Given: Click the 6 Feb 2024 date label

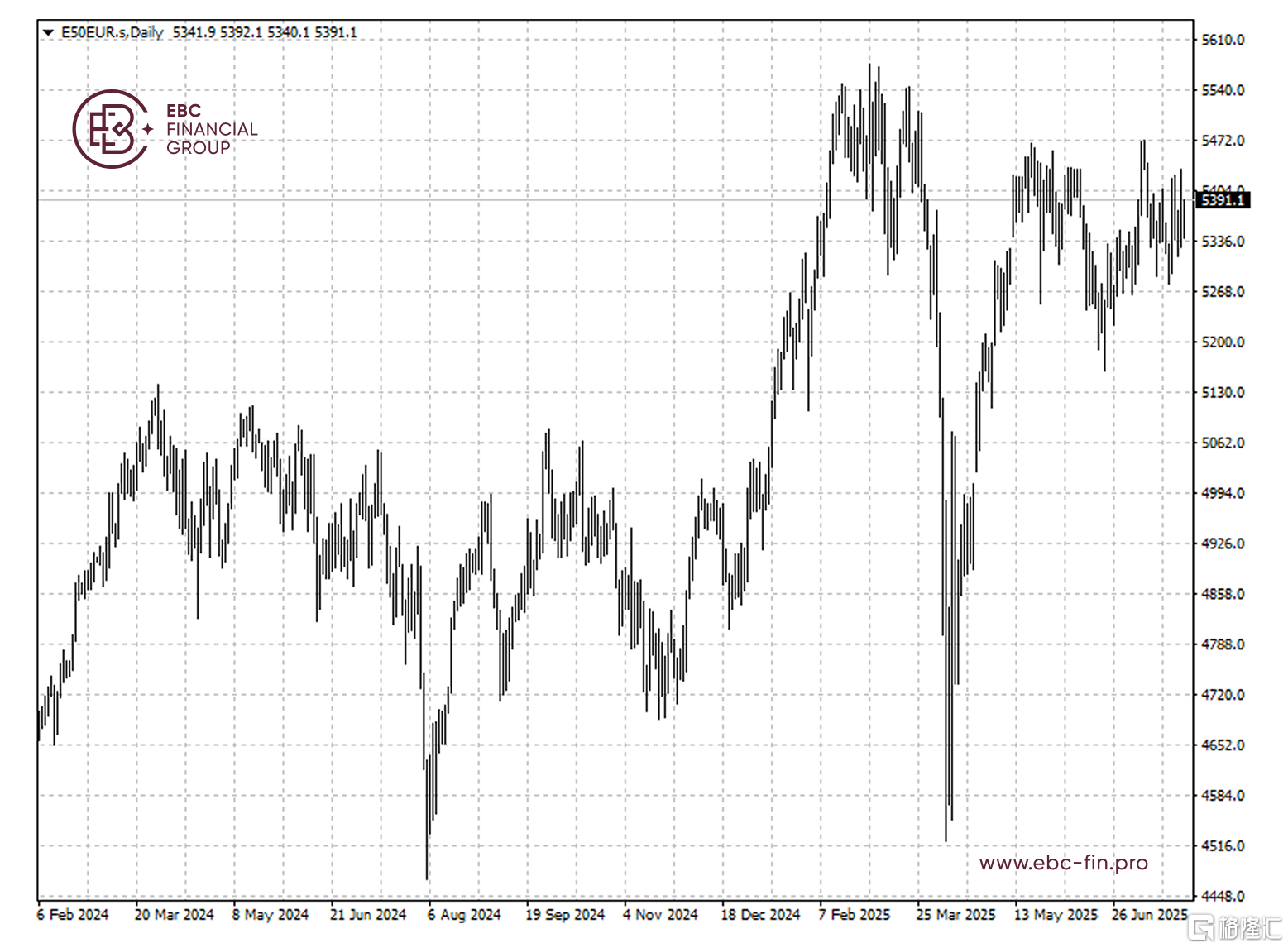Looking at the screenshot, I should pyautogui.click(x=73, y=915).
